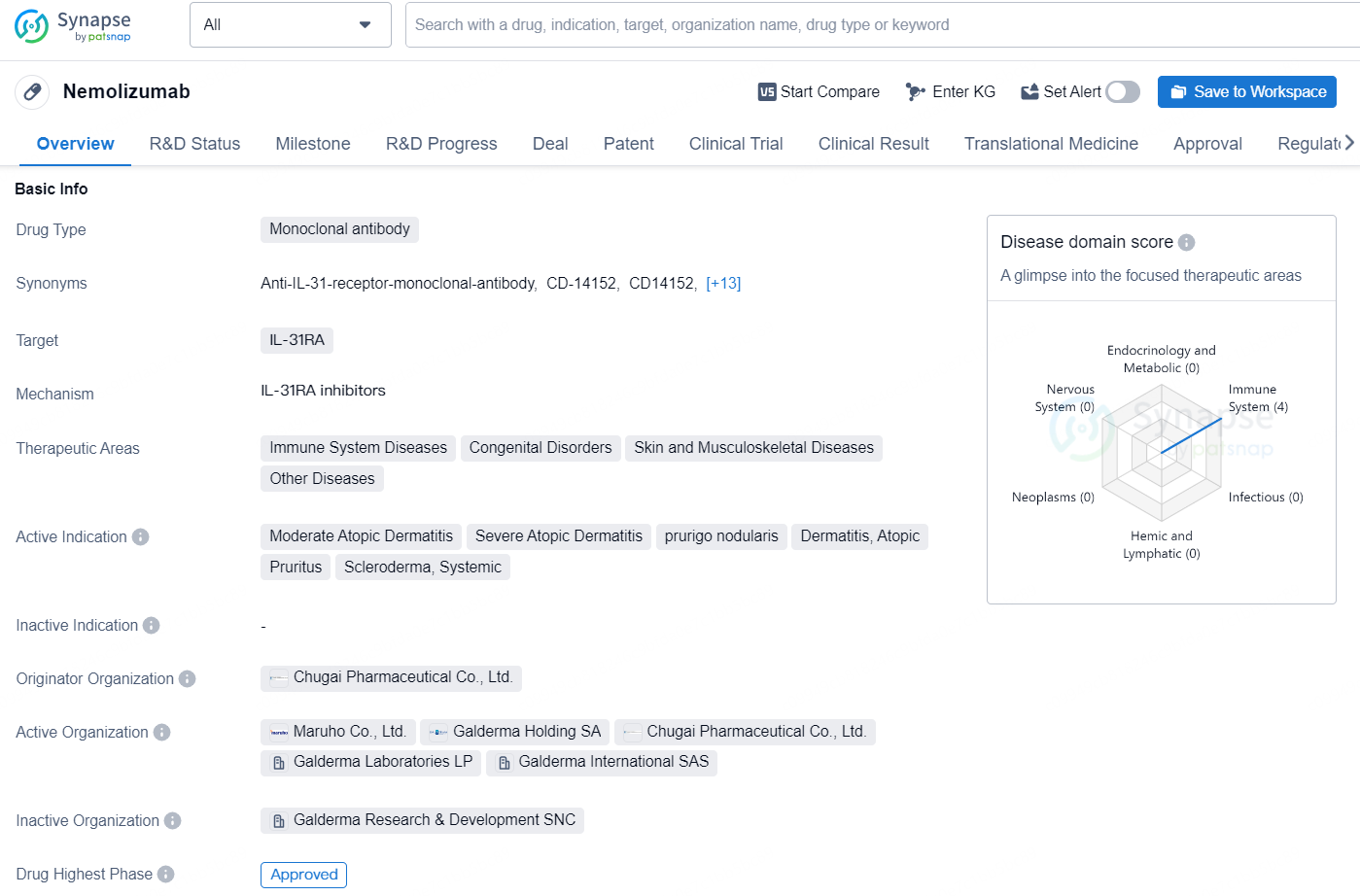Toggle the Set Alert switch

tap(1122, 92)
